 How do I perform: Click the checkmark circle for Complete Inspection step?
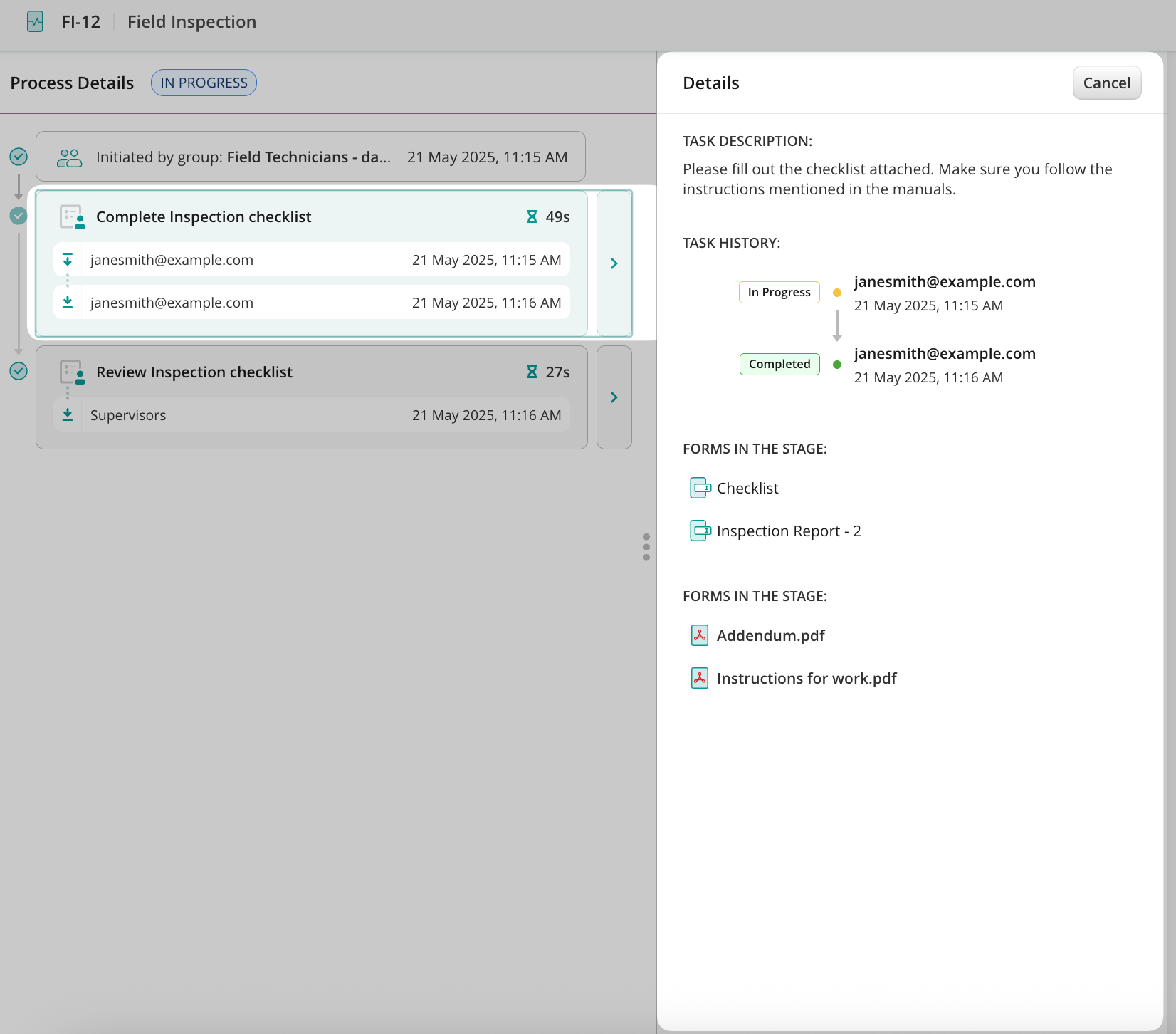(x=19, y=216)
